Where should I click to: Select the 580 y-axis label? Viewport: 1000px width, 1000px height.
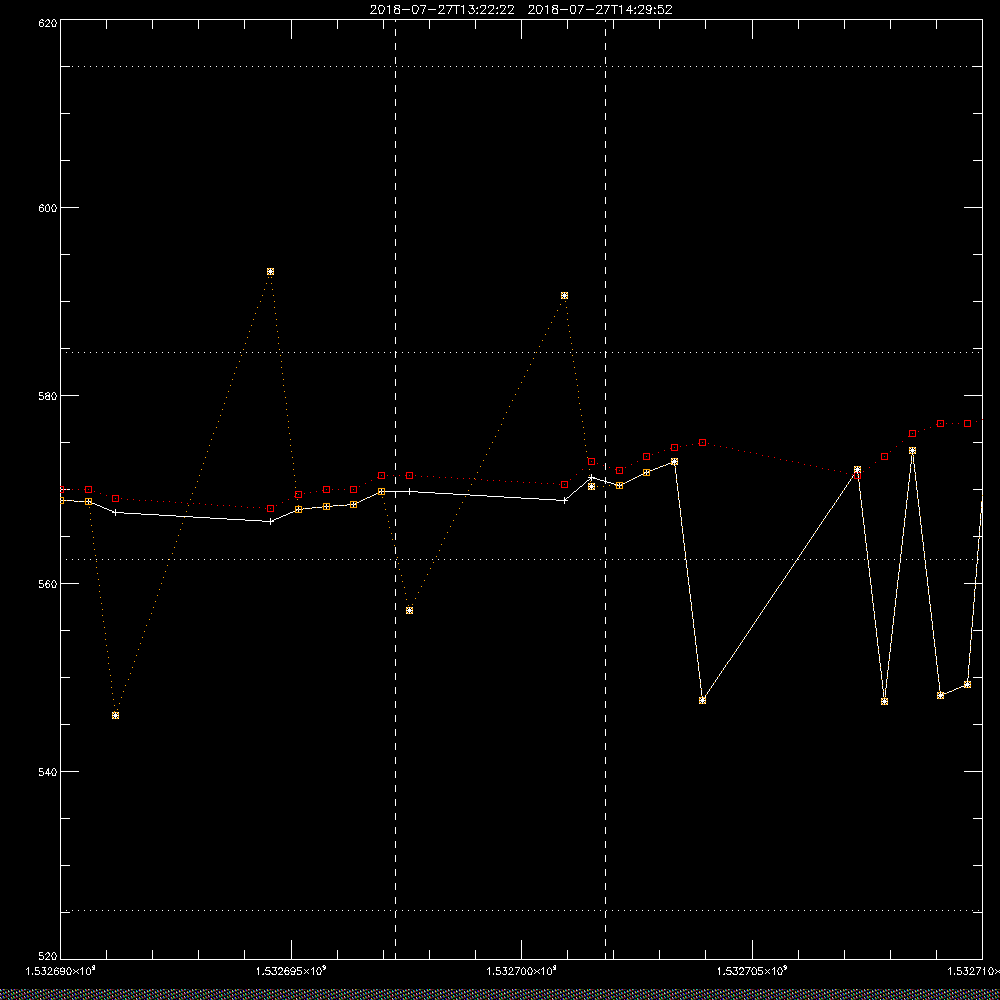pyautogui.click(x=48, y=395)
